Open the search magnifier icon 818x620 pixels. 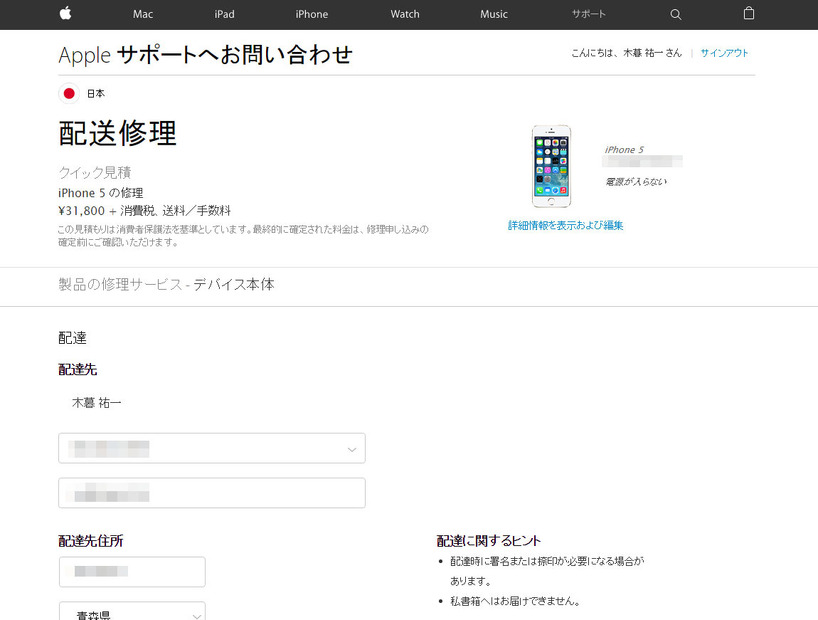pyautogui.click(x=676, y=15)
